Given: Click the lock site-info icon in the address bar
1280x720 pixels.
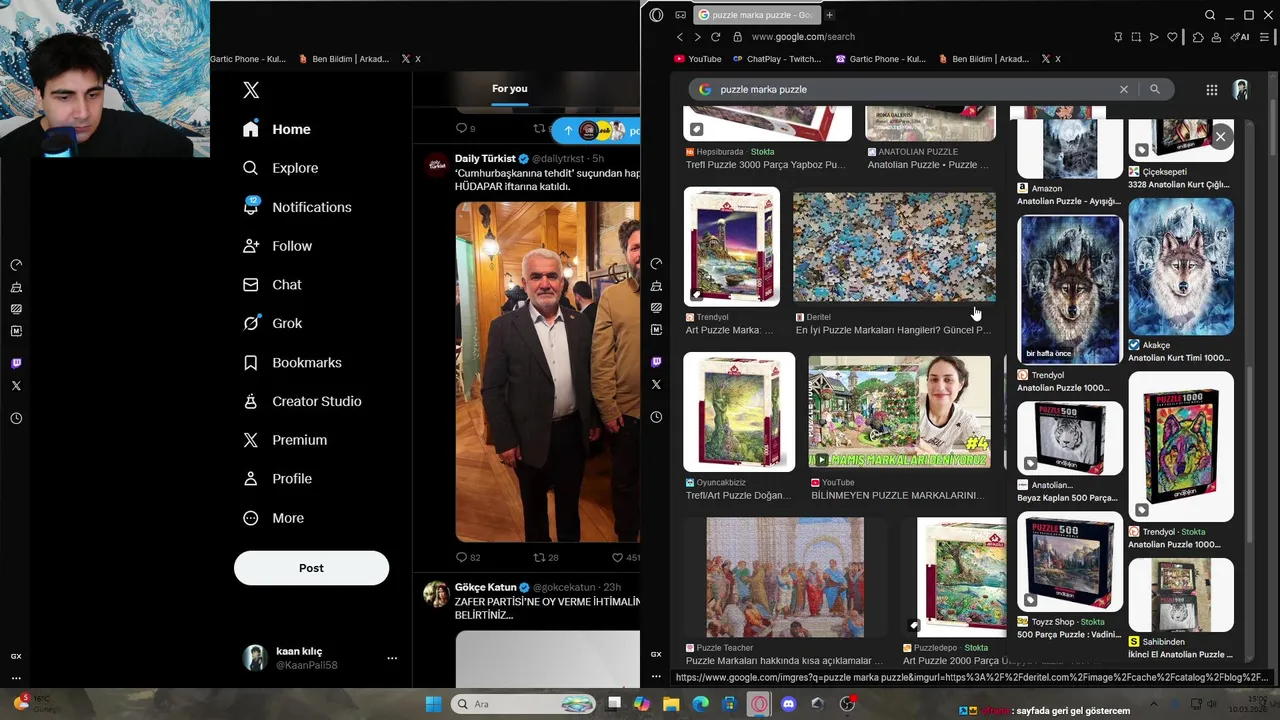Looking at the screenshot, I should [x=738, y=37].
